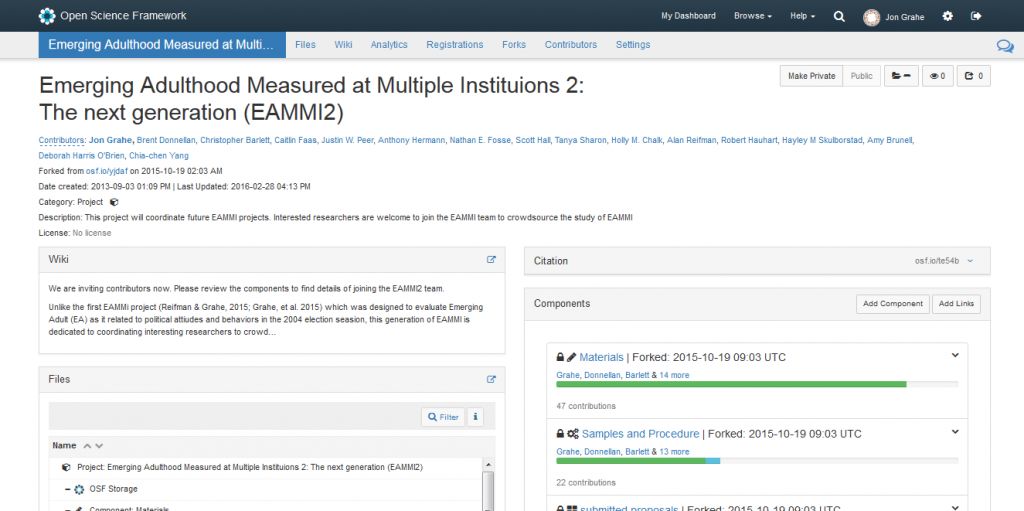Show 13 more Samples contributors

pyautogui.click(x=674, y=452)
